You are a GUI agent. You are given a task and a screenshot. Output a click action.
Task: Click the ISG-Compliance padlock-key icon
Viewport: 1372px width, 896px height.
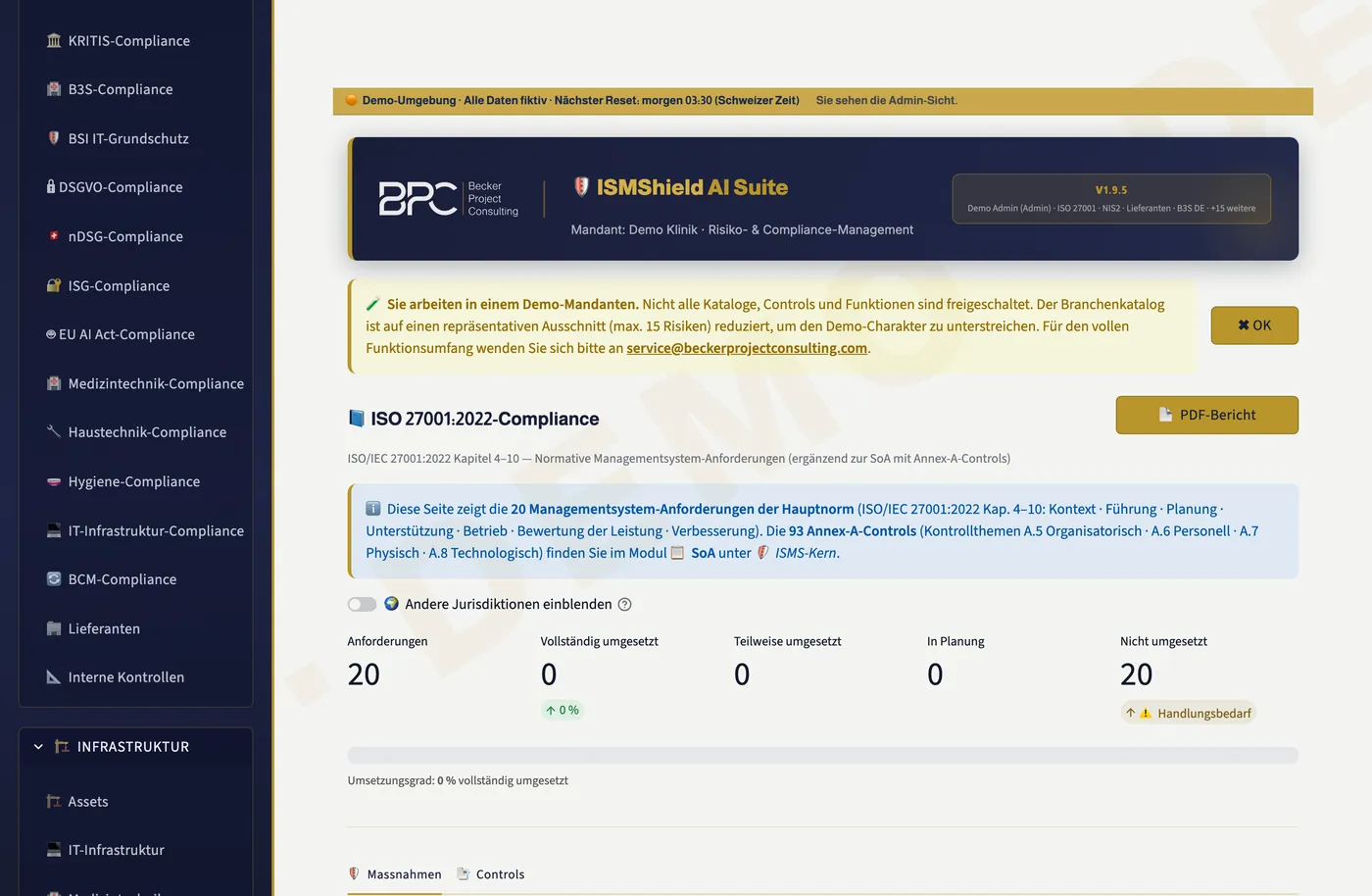coord(54,285)
